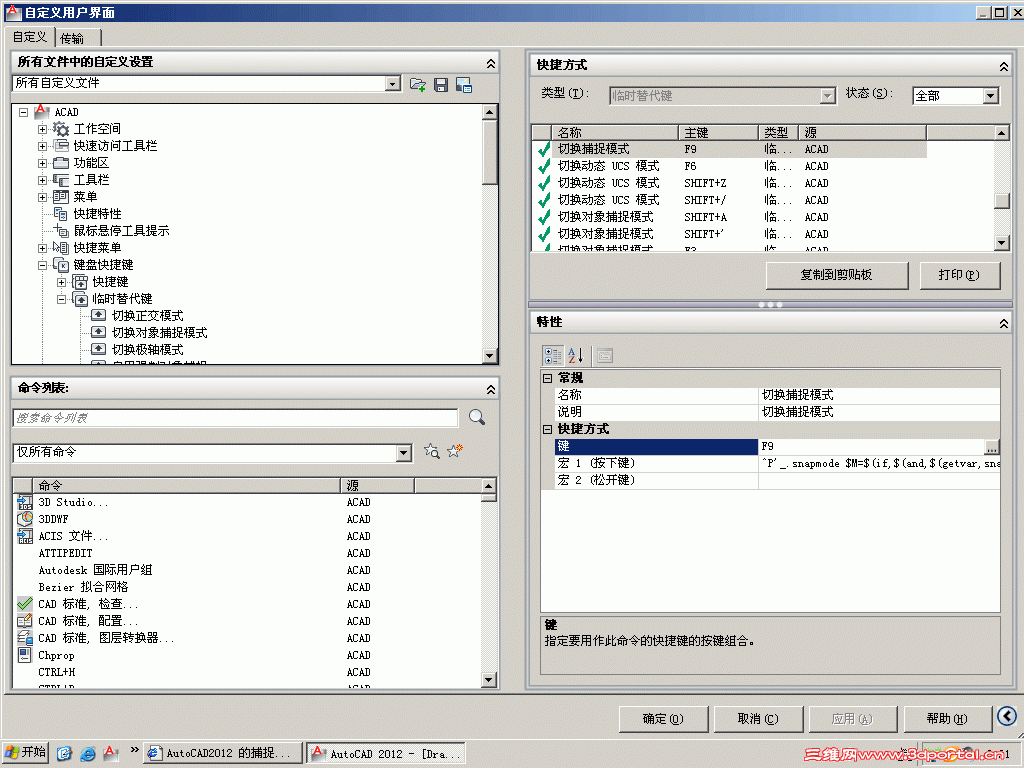
Task: Click the AutoCAD quick launch icon in taskbar
Action: pos(110,753)
